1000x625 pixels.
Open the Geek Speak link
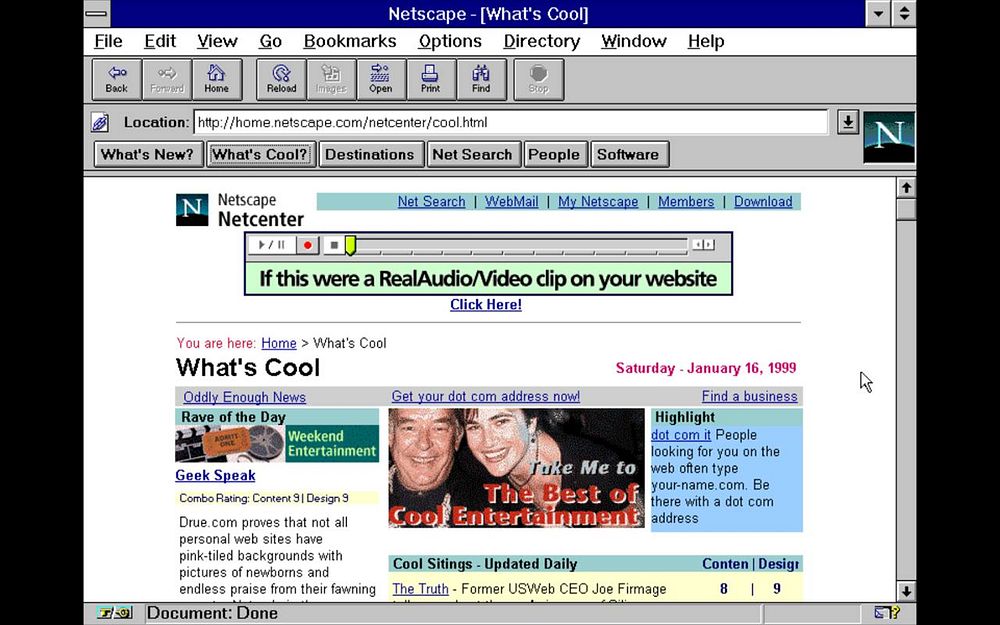click(x=215, y=475)
